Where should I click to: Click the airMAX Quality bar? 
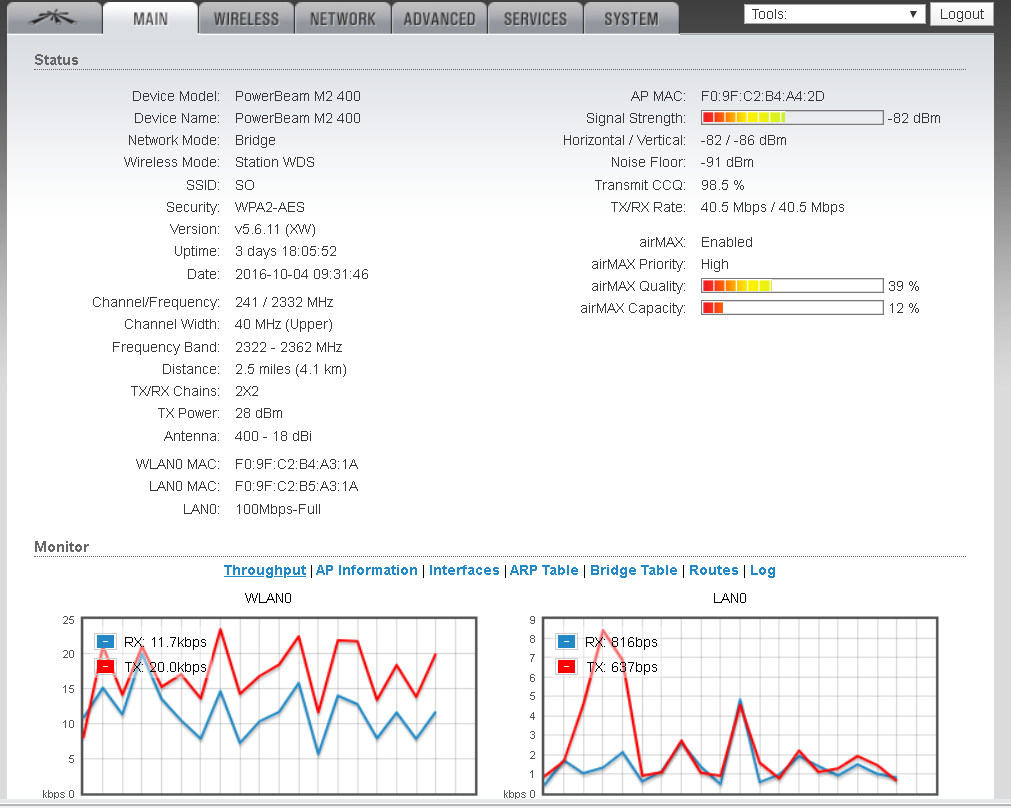click(x=792, y=286)
